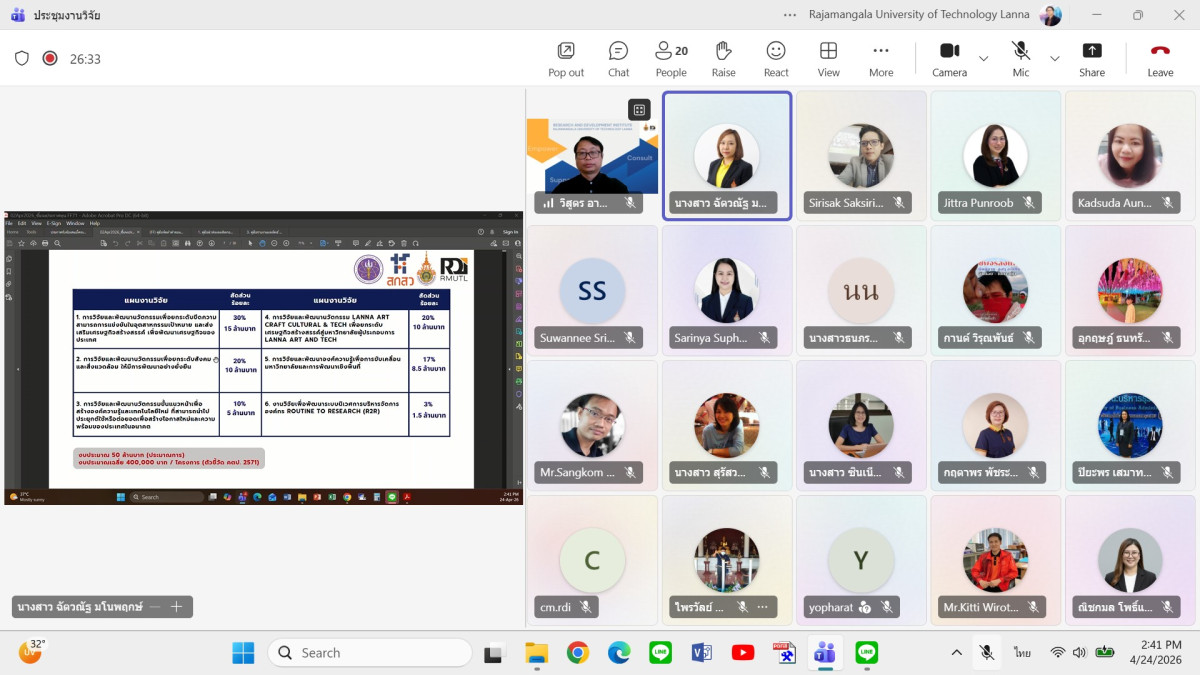This screenshot has height=675, width=1200.
Task: Open the React emoji menu
Action: (x=776, y=58)
